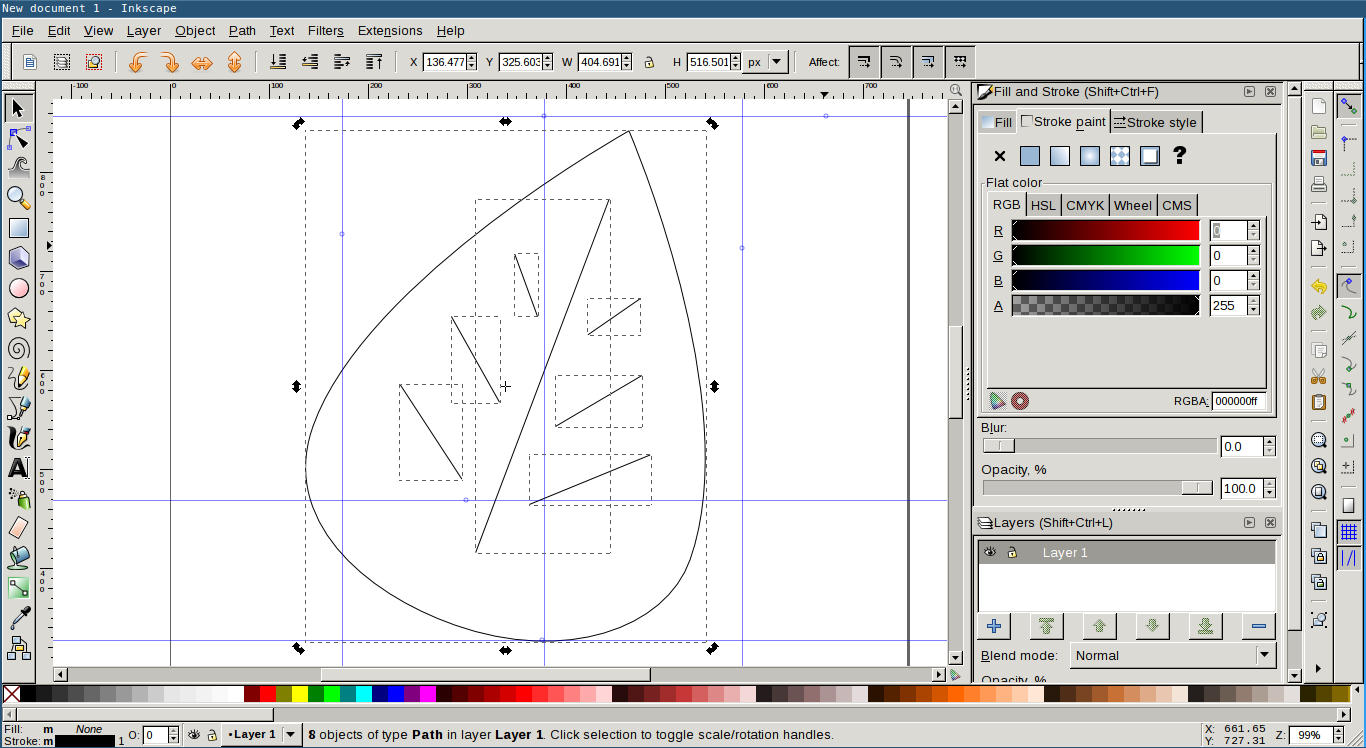Switch to color Wheel tab
The height and width of the screenshot is (748, 1366).
(1133, 205)
